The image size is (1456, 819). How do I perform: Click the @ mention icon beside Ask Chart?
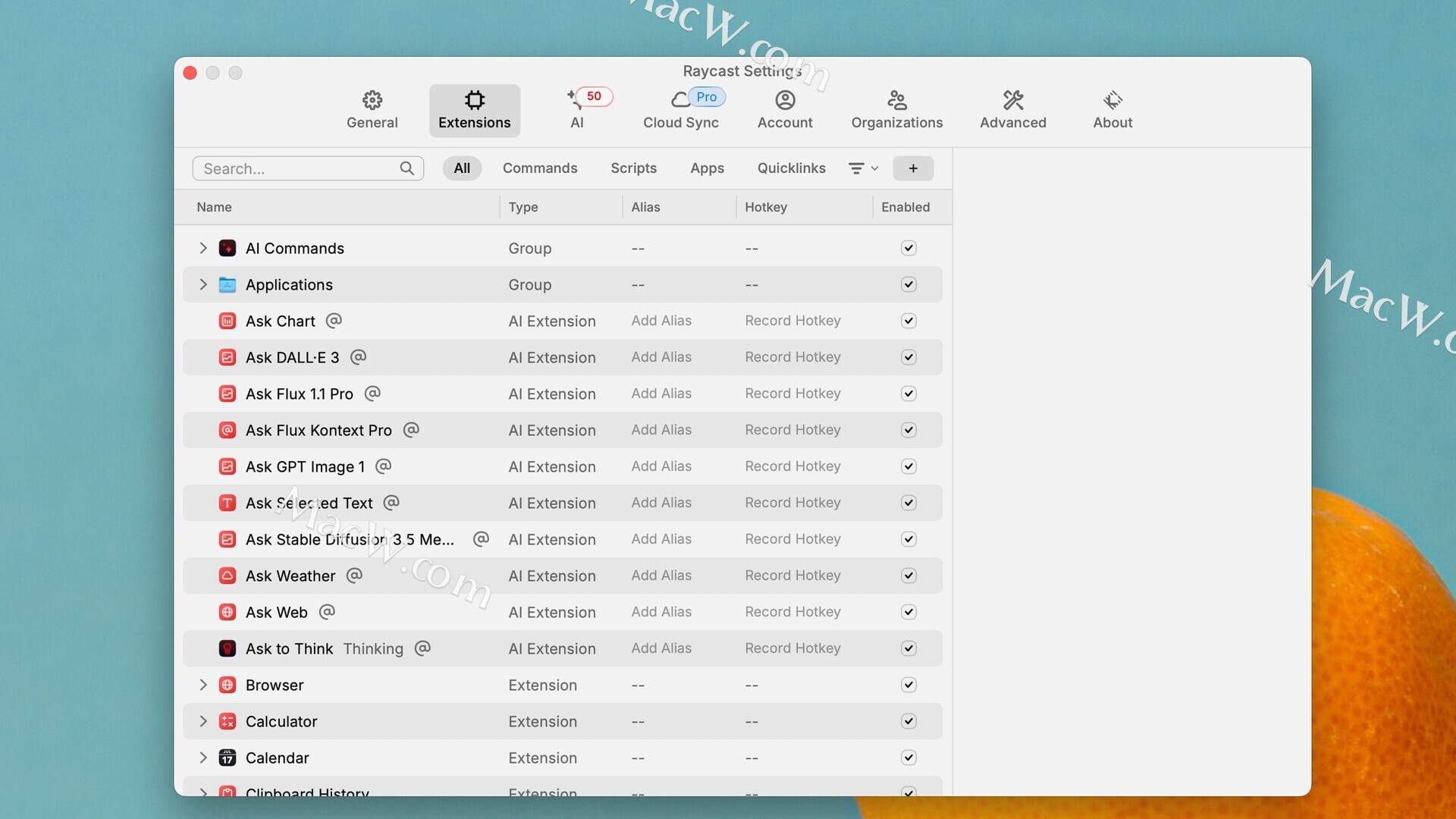click(x=334, y=321)
